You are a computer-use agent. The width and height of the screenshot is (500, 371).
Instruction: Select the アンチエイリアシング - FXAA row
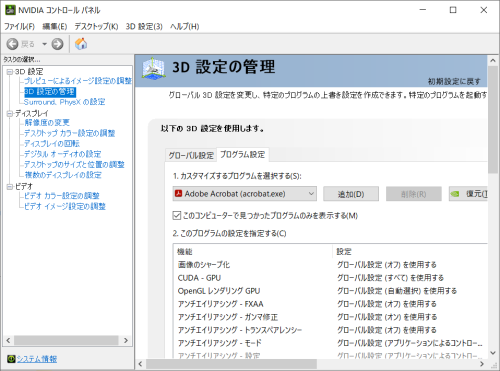(x=330, y=304)
